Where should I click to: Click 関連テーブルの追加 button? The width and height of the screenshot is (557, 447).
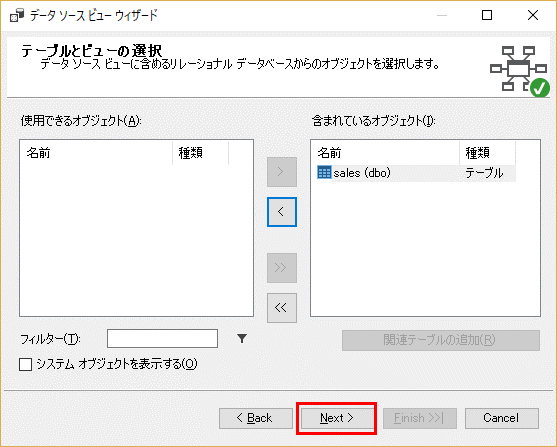point(441,340)
